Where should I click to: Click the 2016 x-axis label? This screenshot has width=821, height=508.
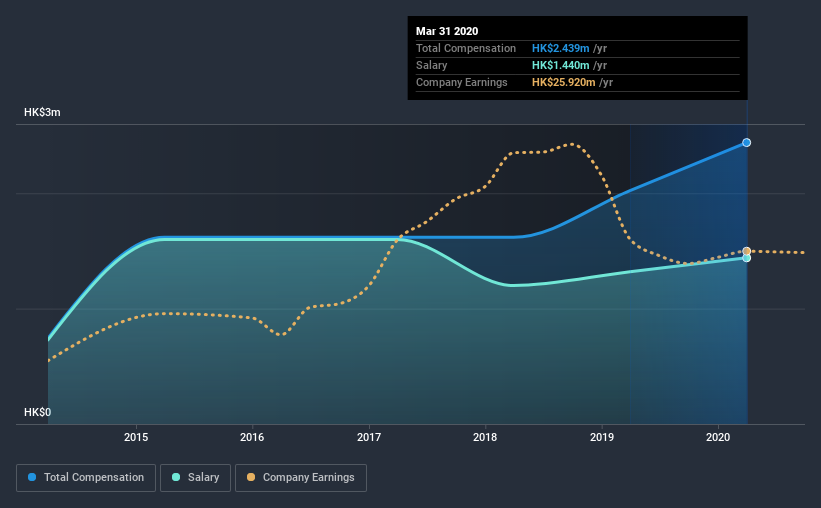(x=252, y=437)
